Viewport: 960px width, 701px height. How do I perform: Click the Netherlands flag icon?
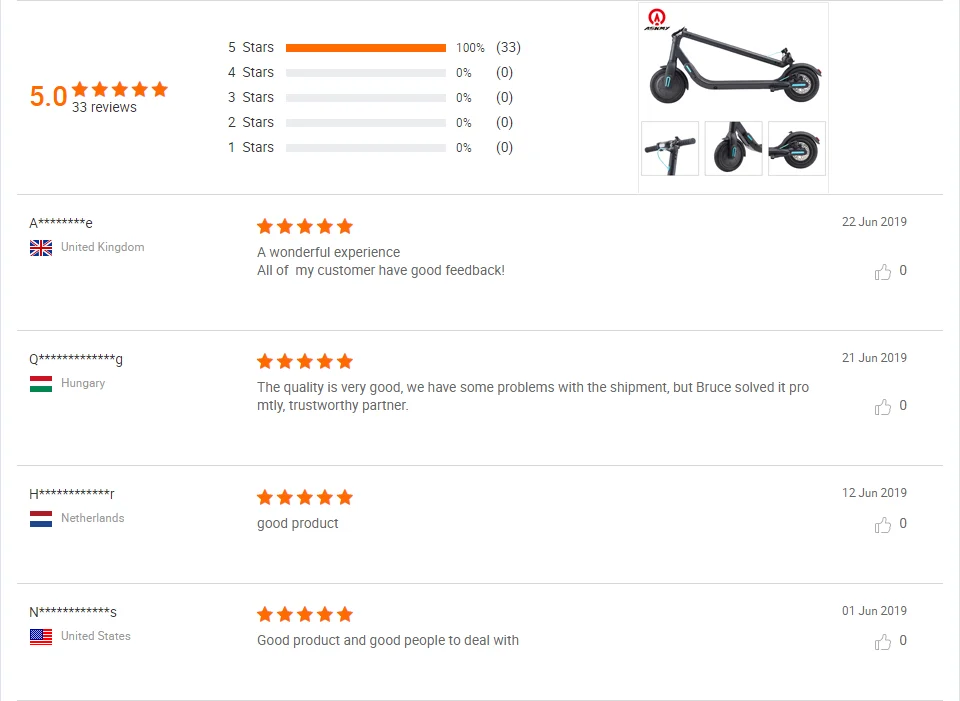pos(41,519)
